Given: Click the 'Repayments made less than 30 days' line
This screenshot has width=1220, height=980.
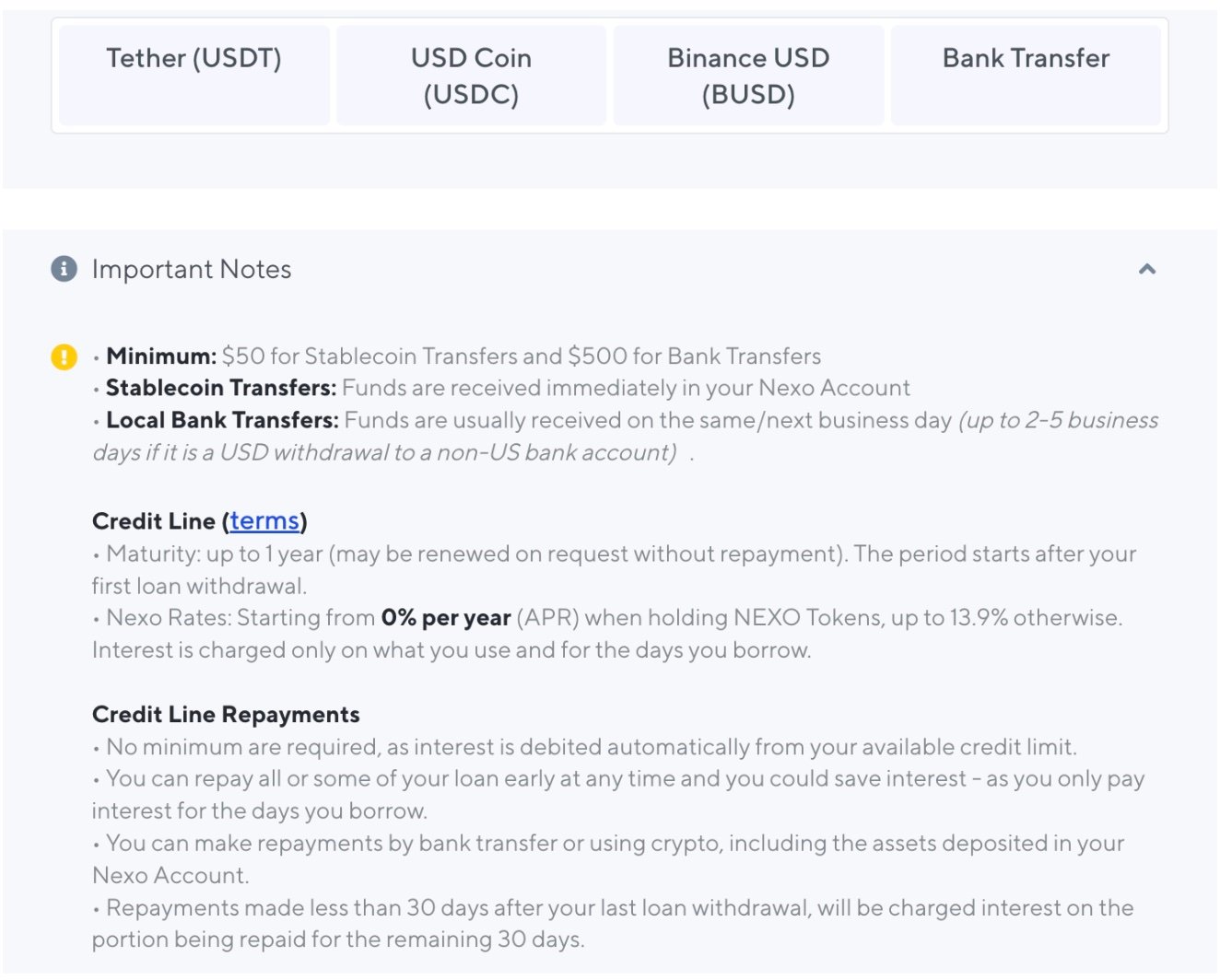Looking at the screenshot, I should pos(613,924).
